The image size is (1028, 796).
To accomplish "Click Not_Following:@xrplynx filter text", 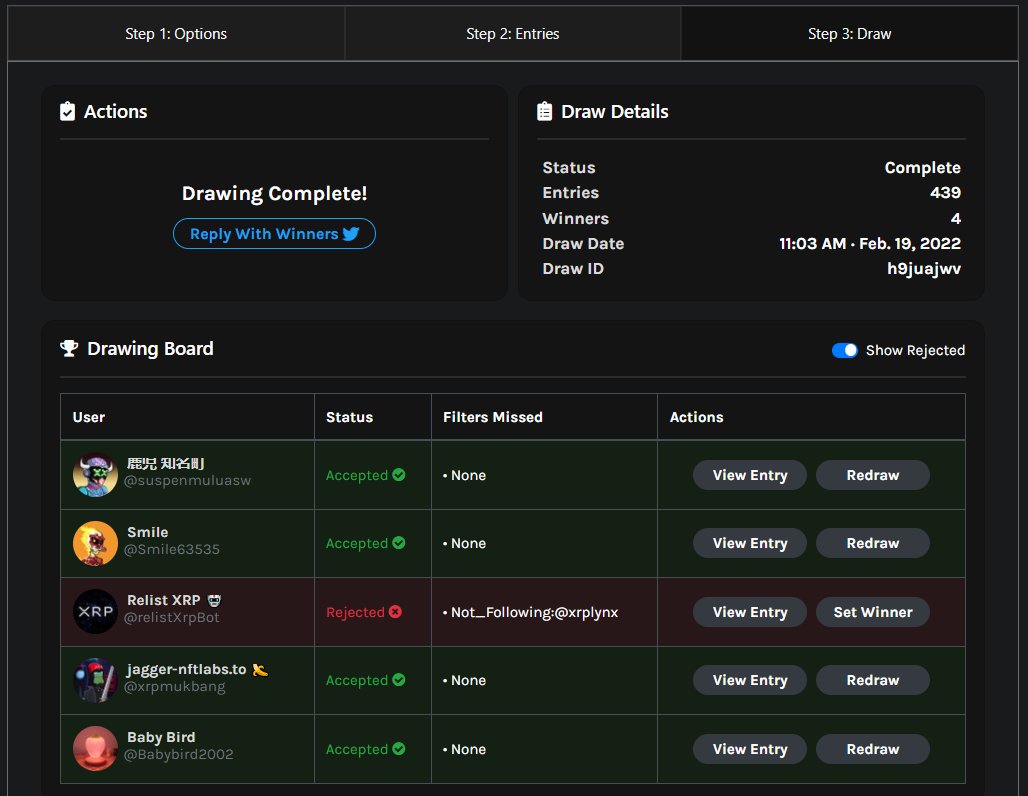I will point(534,612).
